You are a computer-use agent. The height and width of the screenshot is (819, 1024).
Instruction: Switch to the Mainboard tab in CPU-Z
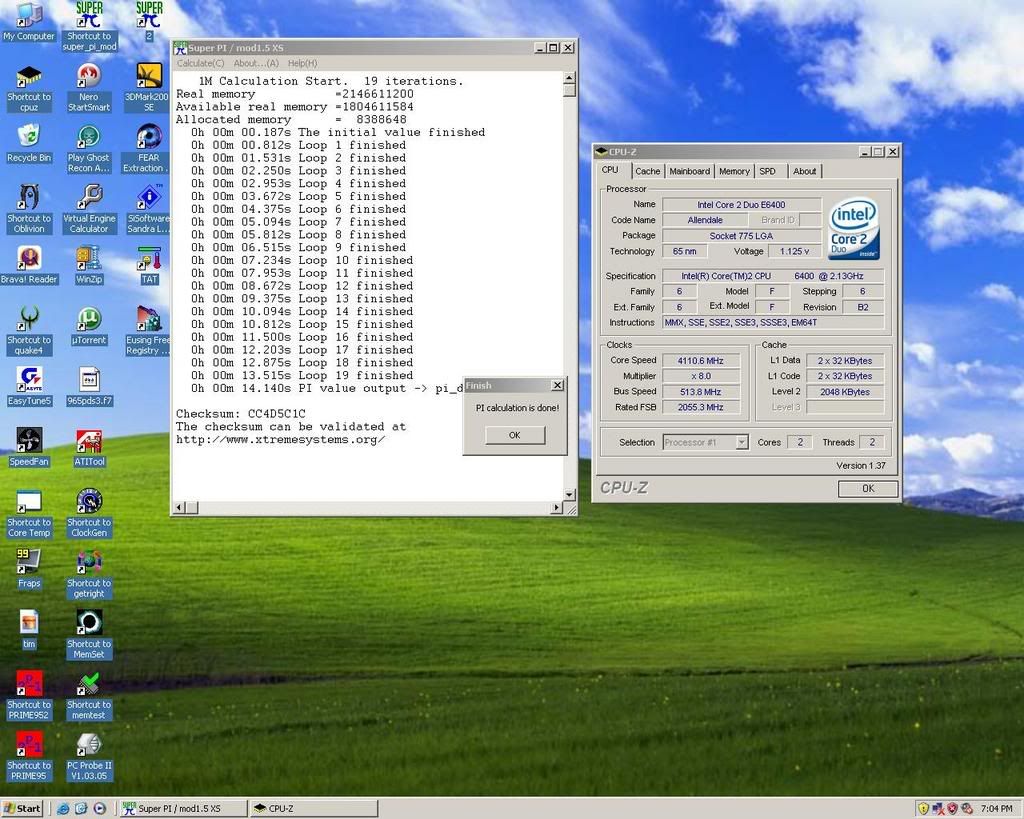[x=689, y=171]
